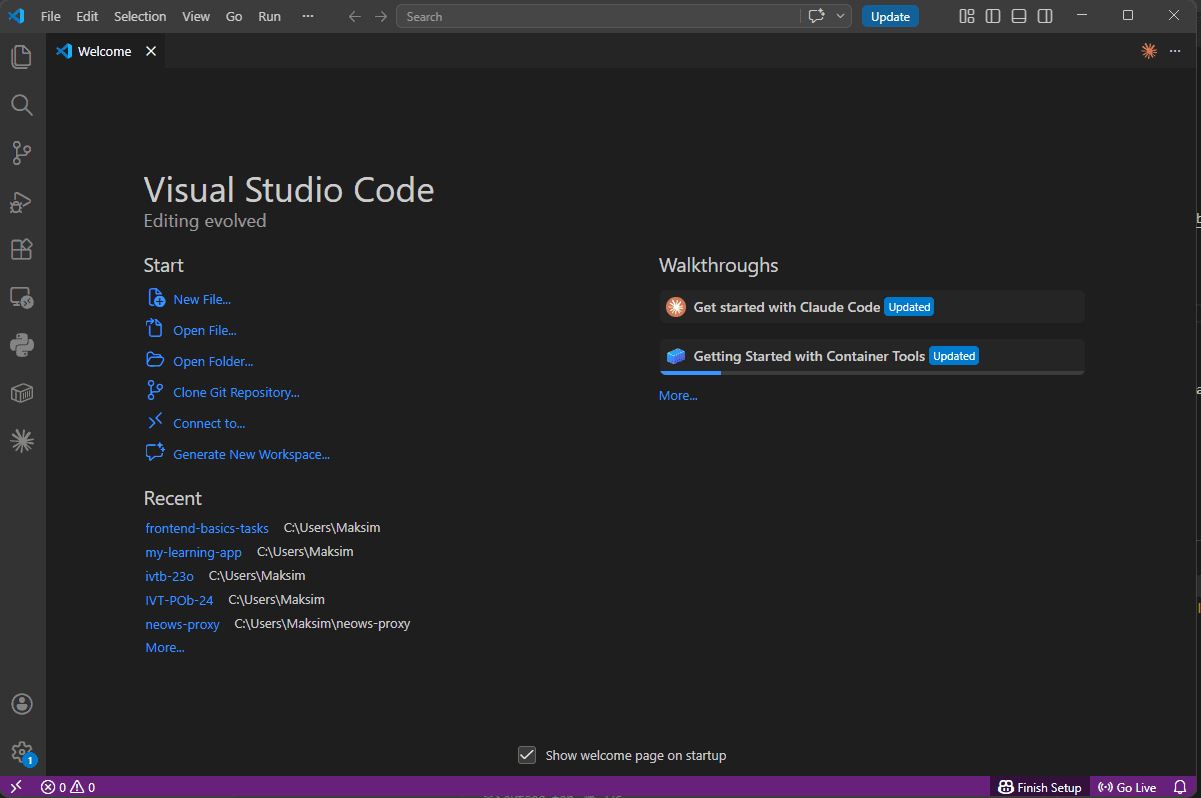Toggle the bottom Panel
The width and height of the screenshot is (1201, 798).
1019,16
